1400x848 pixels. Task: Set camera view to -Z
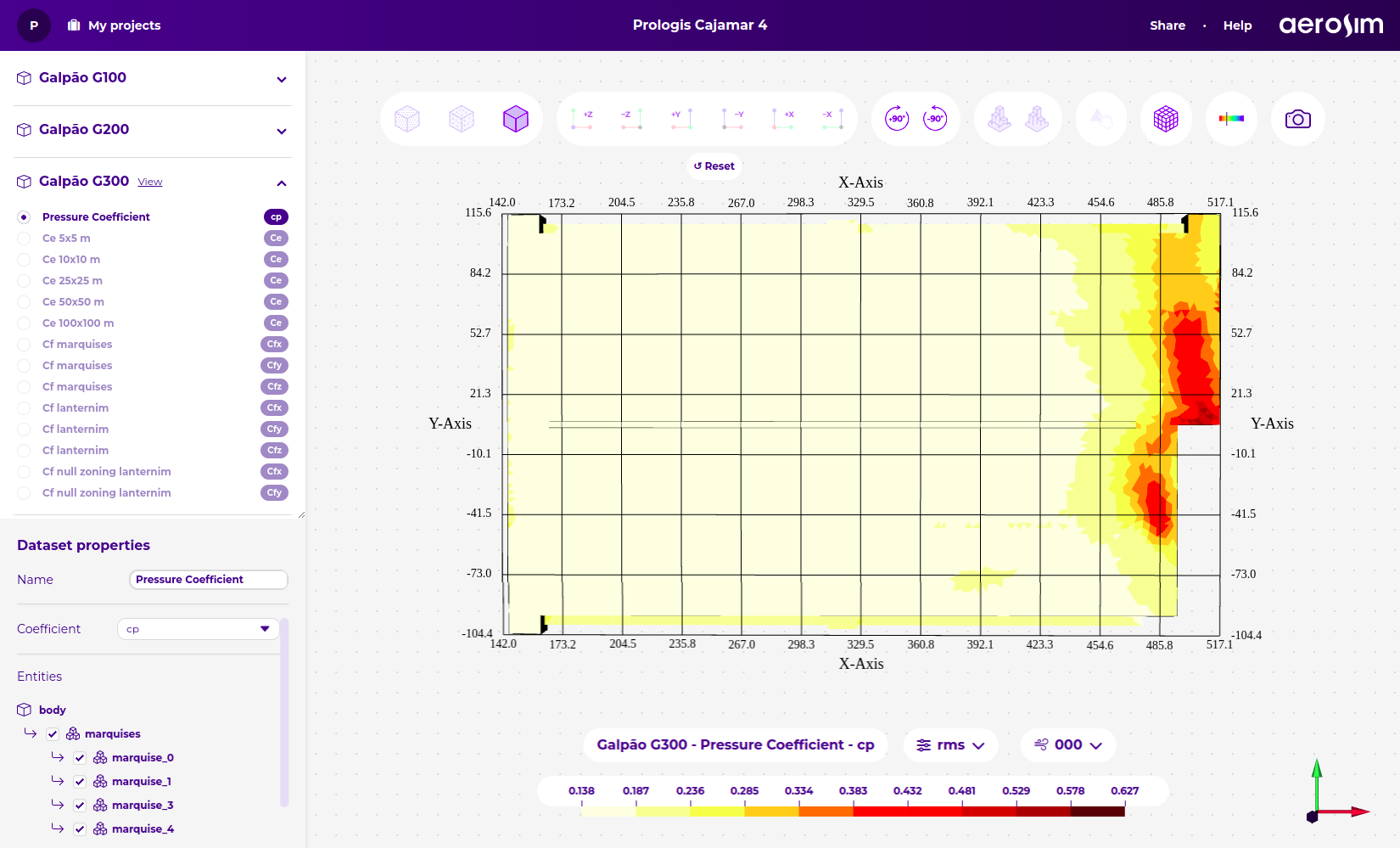coord(631,119)
